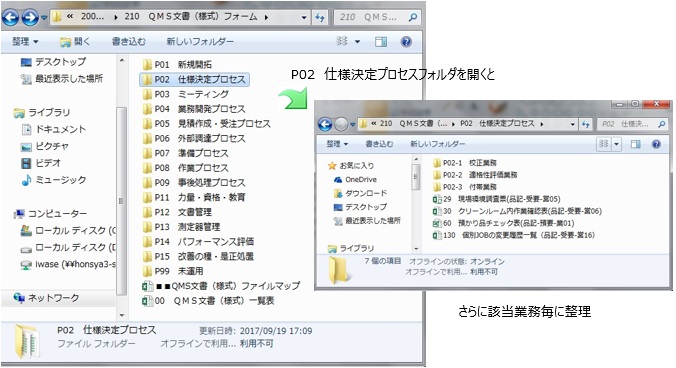Image resolution: width=676 pixels, height=368 pixels.
Task: Select デスクトップ in the left navigation pane
Action: pyautogui.click(x=53, y=62)
